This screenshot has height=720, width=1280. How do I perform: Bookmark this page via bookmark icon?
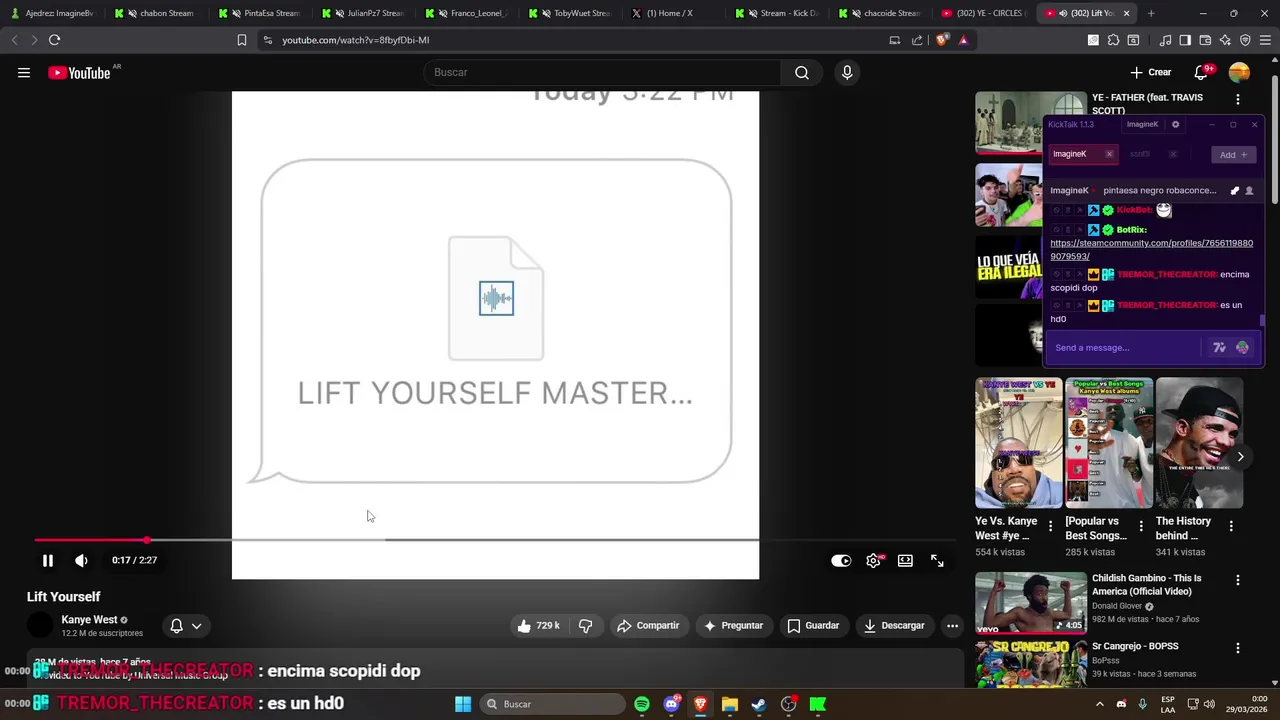coord(241,40)
